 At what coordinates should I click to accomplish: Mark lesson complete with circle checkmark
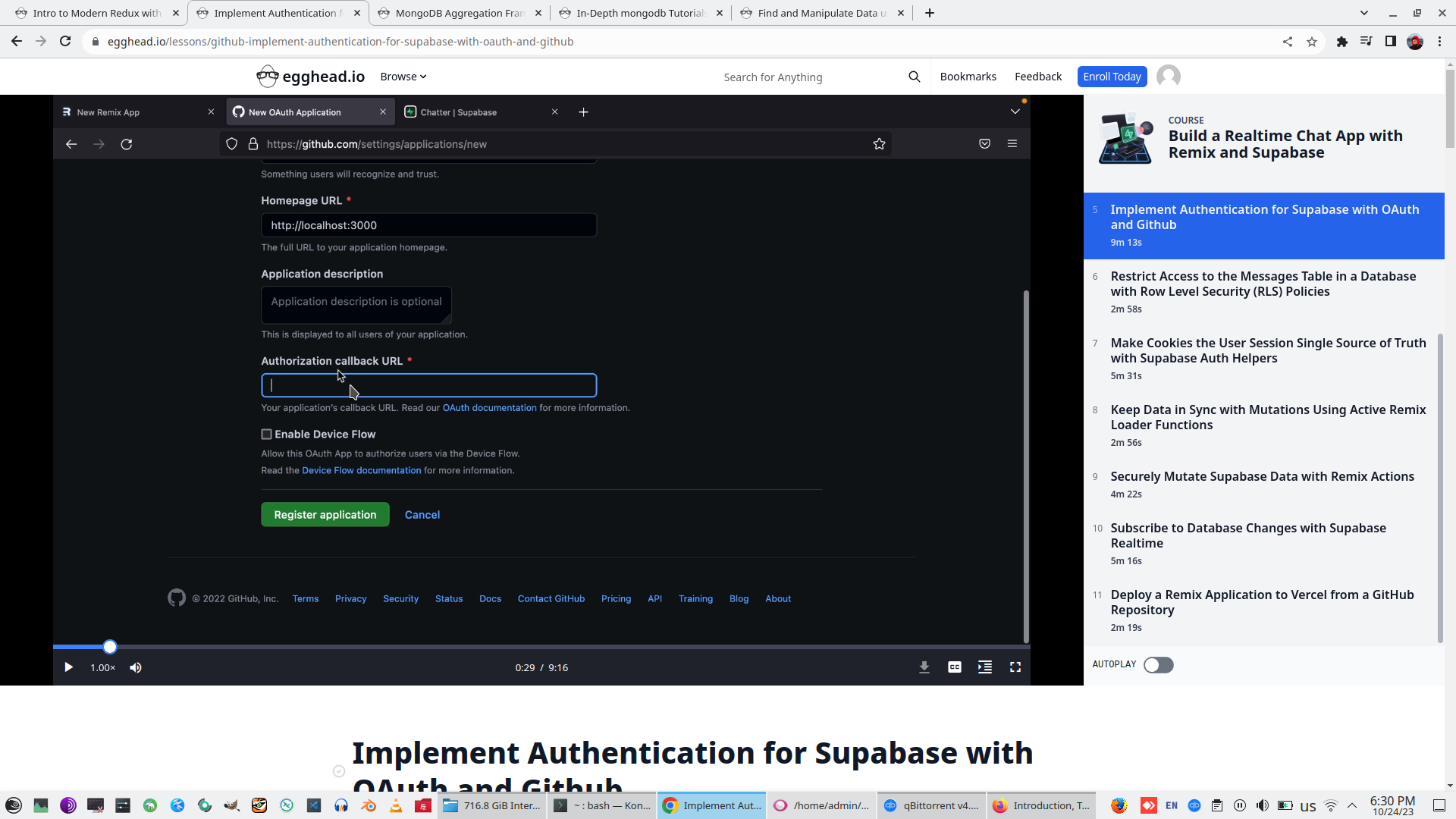tap(339, 771)
